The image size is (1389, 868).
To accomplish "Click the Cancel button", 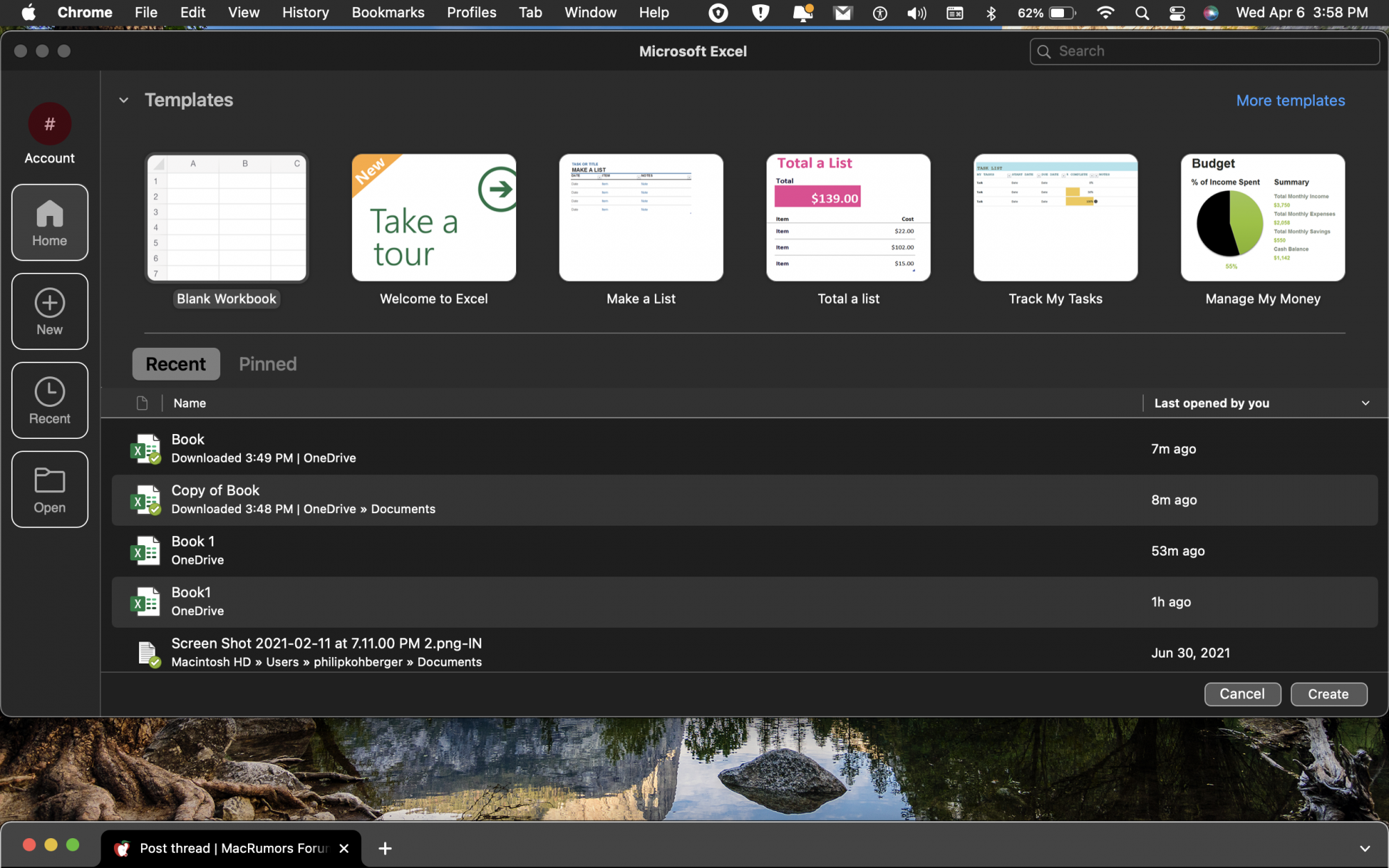I will pos(1242,694).
